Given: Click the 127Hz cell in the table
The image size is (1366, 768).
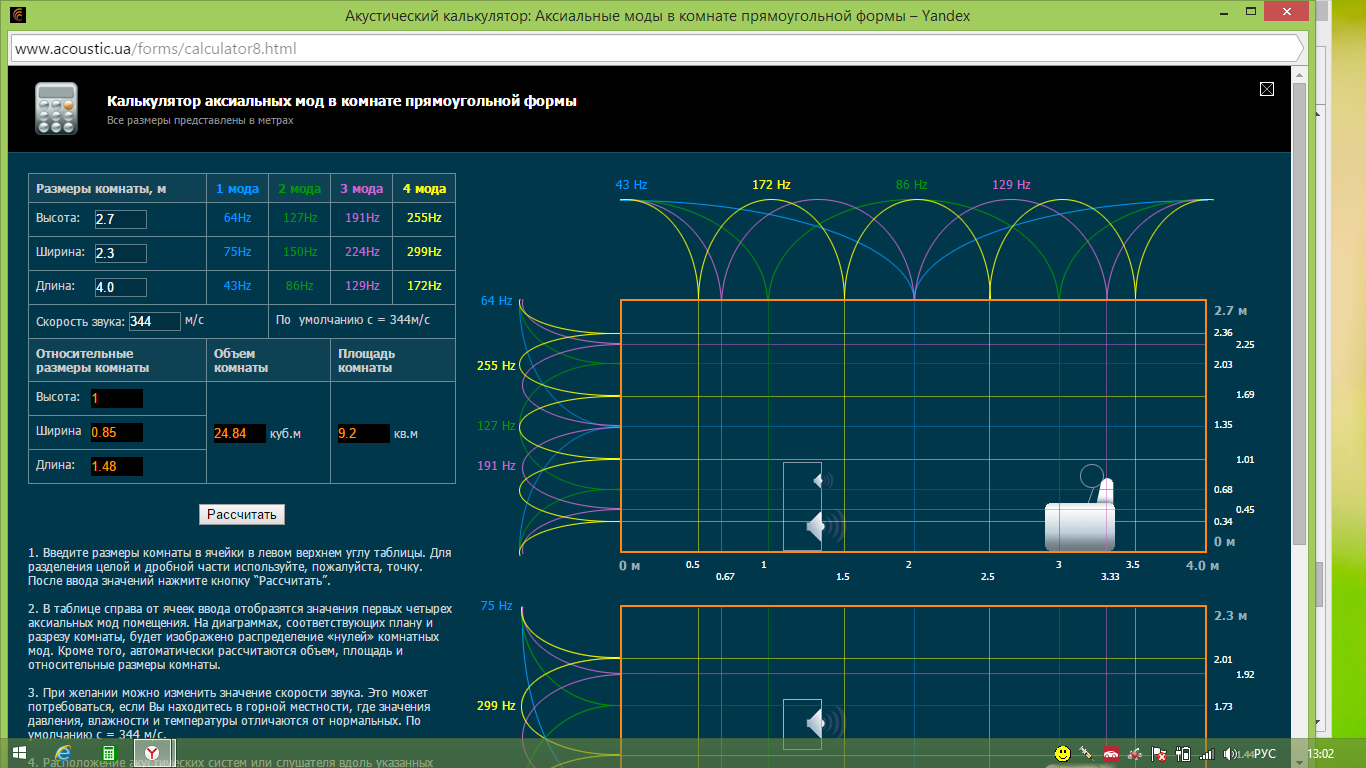Looking at the screenshot, I should pyautogui.click(x=299, y=217).
